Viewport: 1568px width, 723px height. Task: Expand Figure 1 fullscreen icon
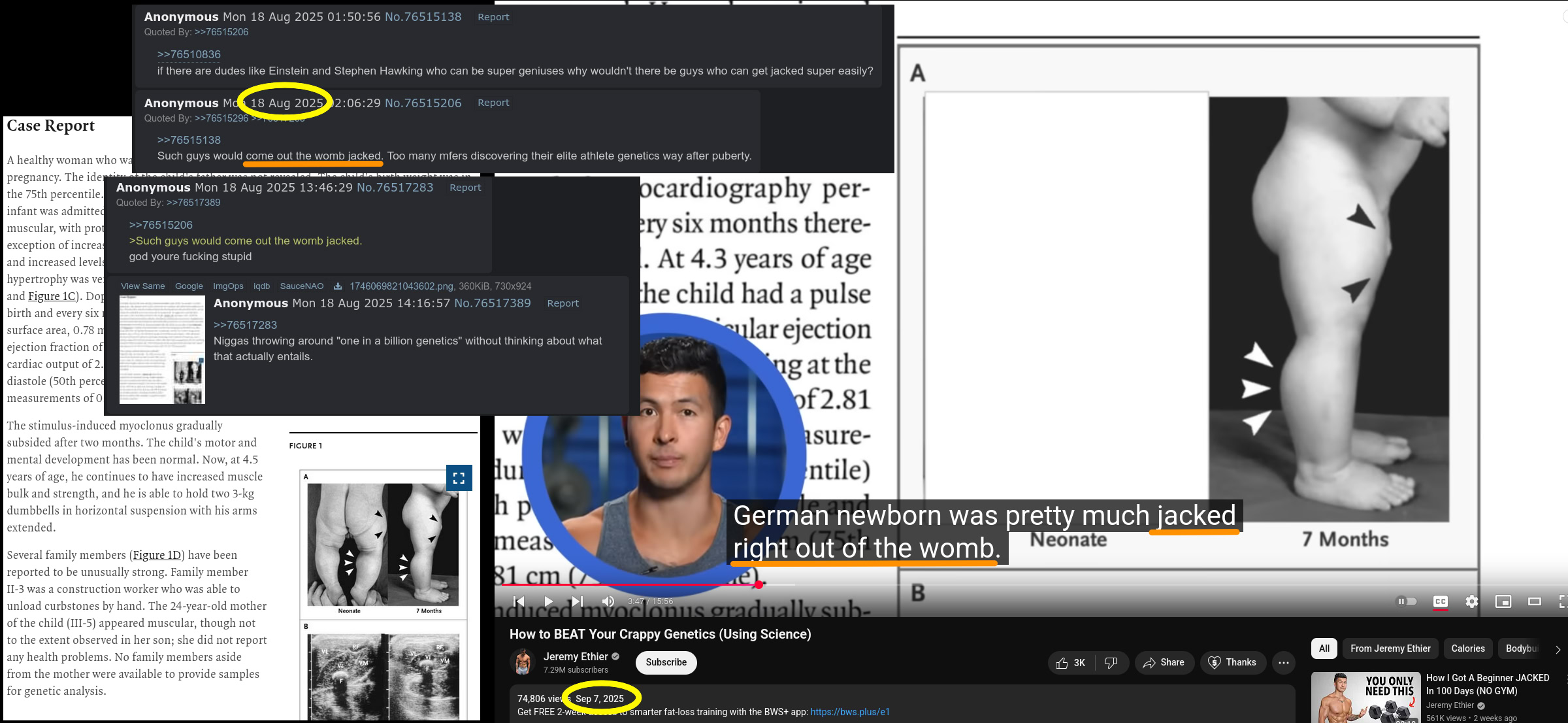point(459,478)
